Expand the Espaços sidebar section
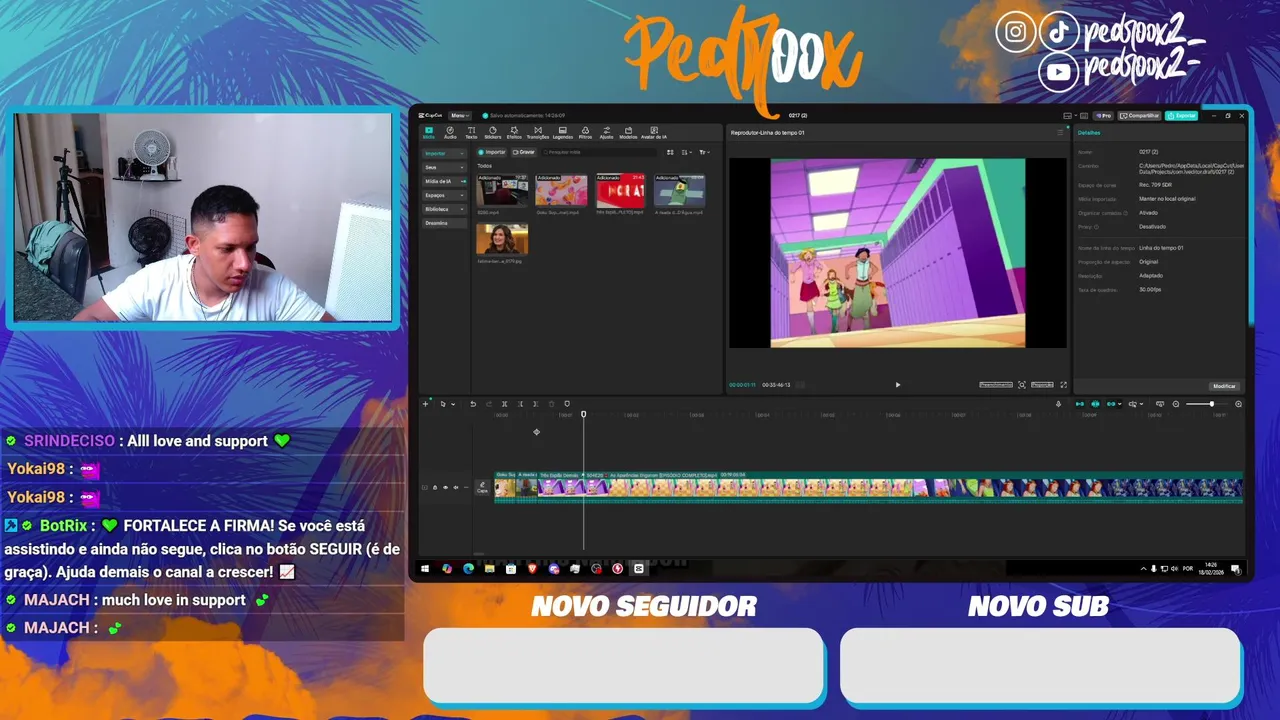The width and height of the screenshot is (1280, 720). (x=443, y=195)
